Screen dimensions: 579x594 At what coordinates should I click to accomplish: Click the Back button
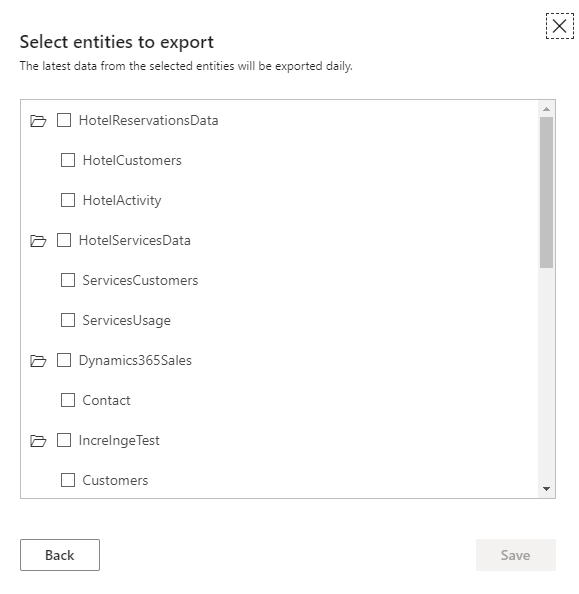[x=60, y=555]
